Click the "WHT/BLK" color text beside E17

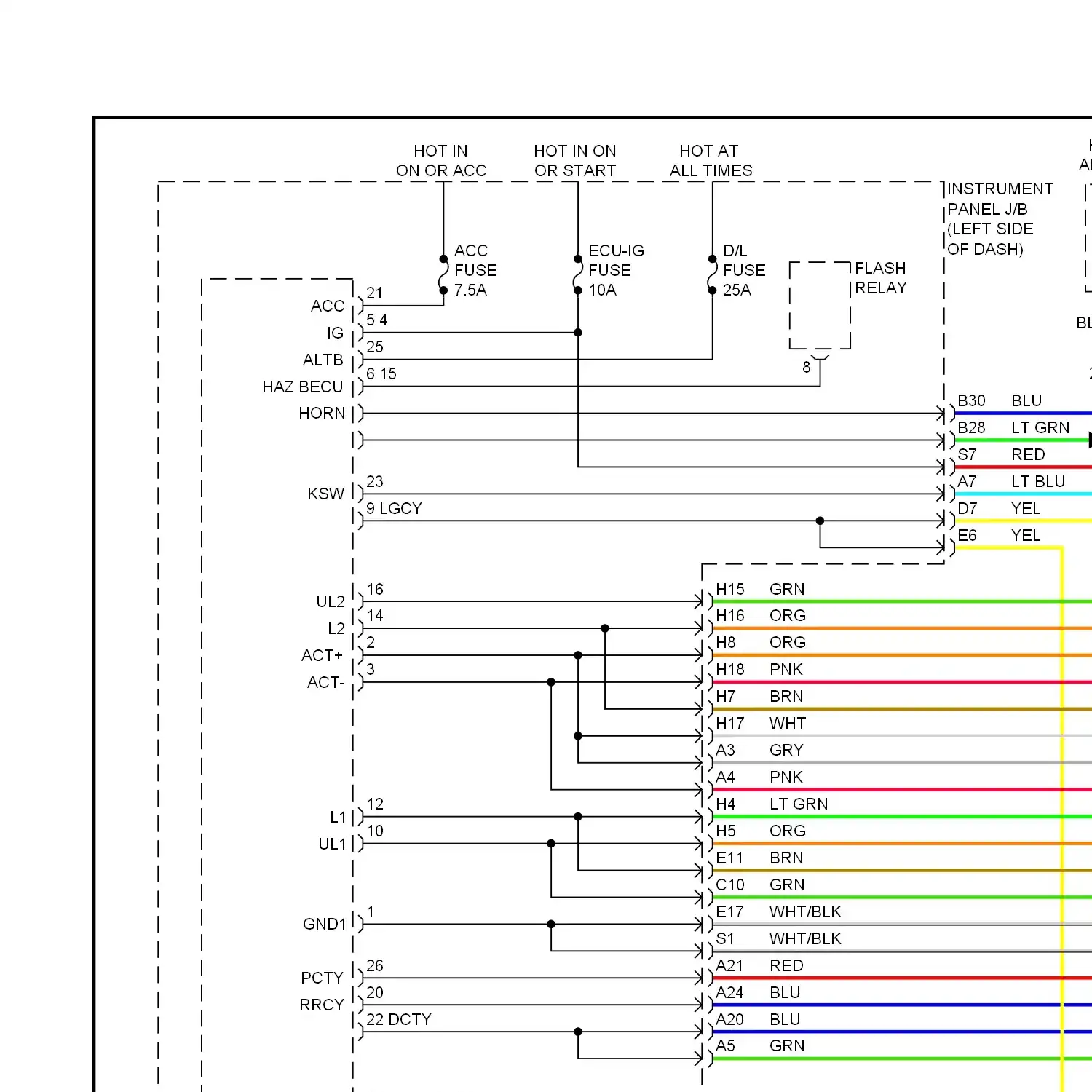(x=805, y=911)
